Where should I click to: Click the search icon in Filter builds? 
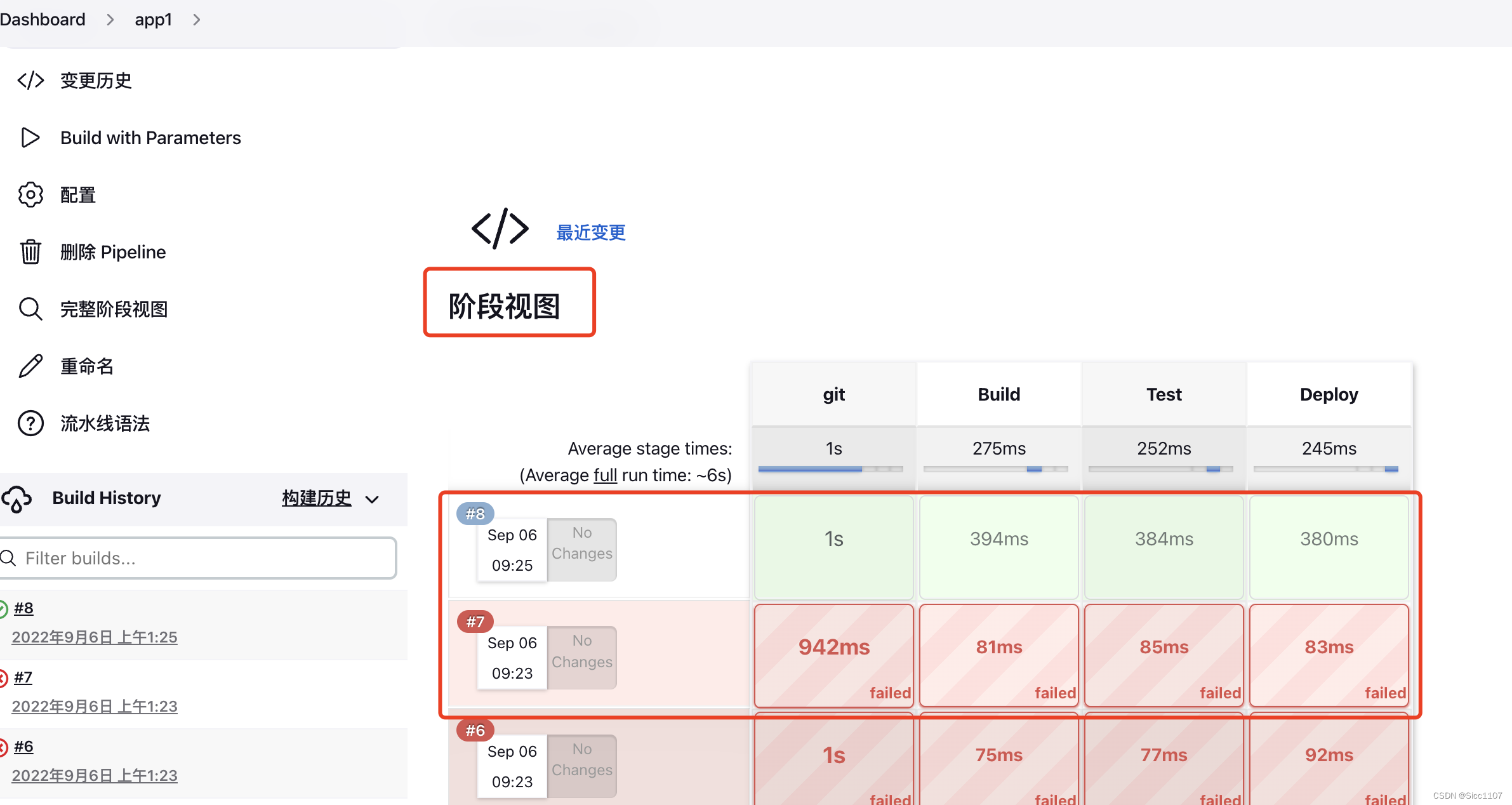tap(8, 558)
